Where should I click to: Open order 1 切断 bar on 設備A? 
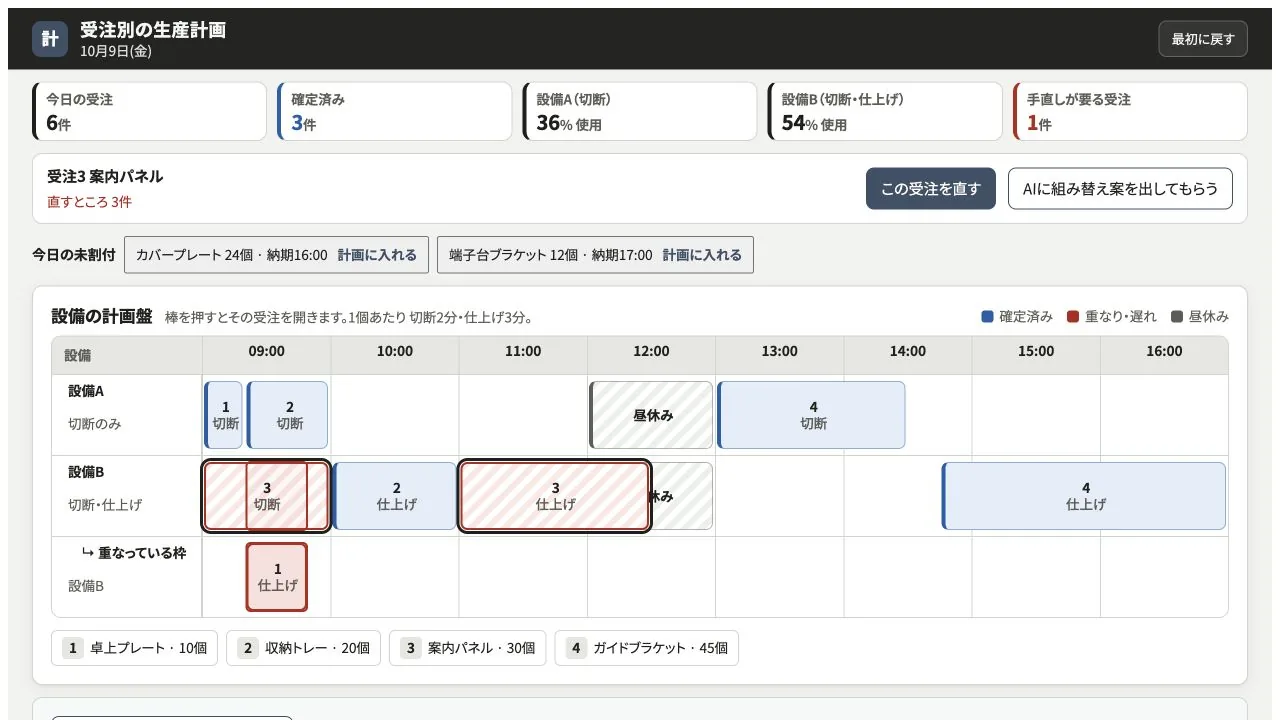224,415
